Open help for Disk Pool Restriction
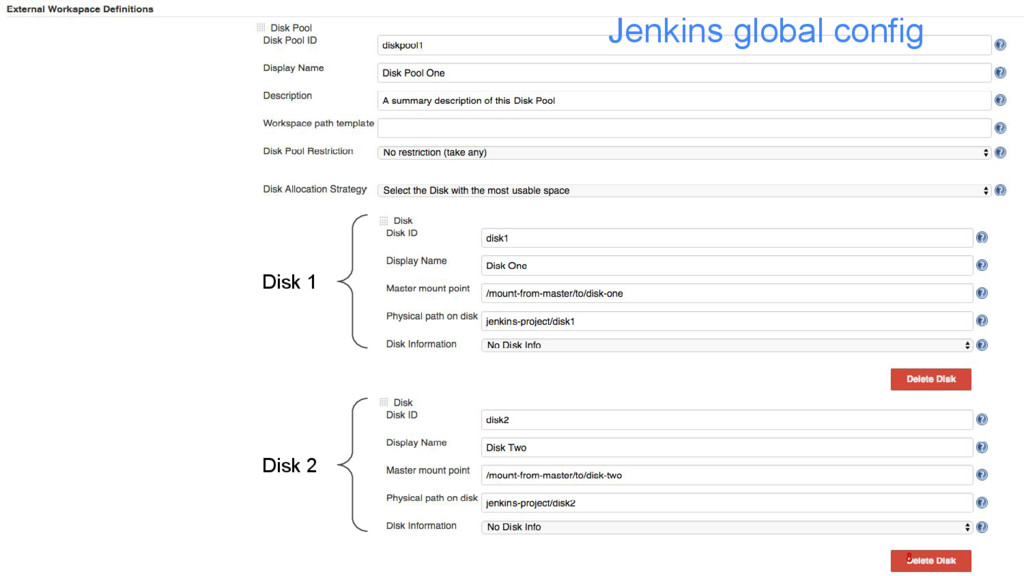Viewport: 1024px width, 576px height. coord(1000,152)
